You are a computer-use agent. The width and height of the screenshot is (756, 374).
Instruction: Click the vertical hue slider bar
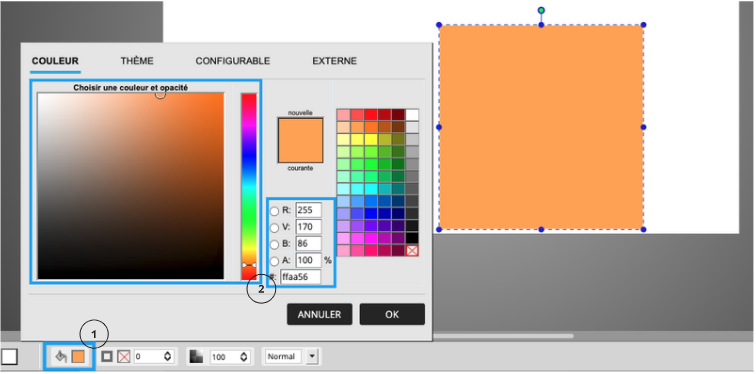coord(249,186)
